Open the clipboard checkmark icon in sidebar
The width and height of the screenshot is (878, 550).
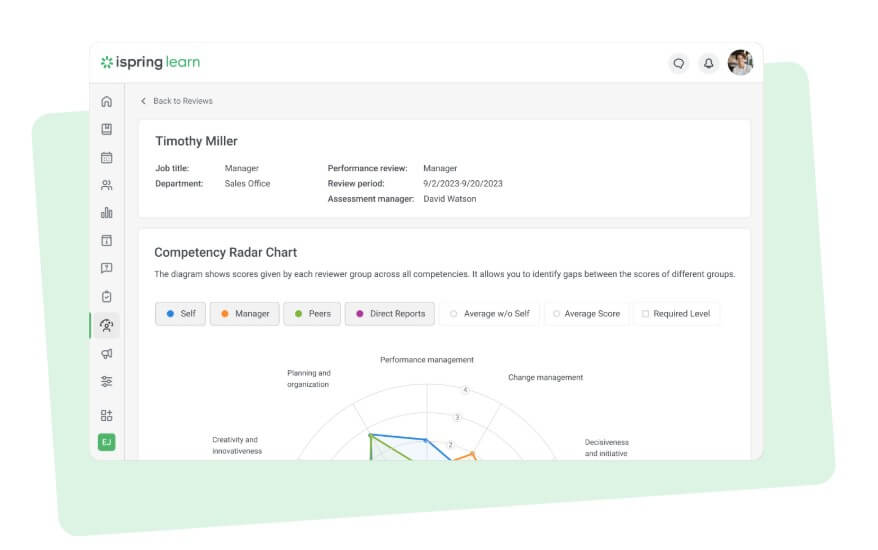106,296
